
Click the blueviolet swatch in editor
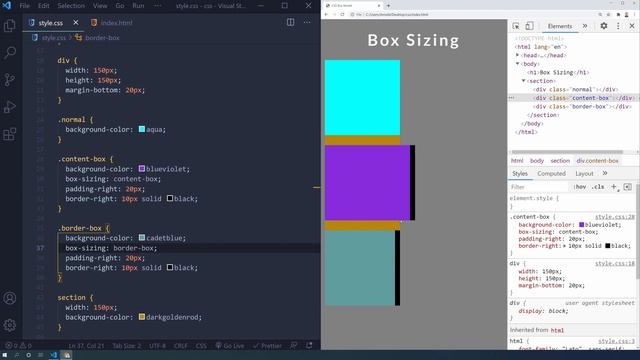(142, 169)
